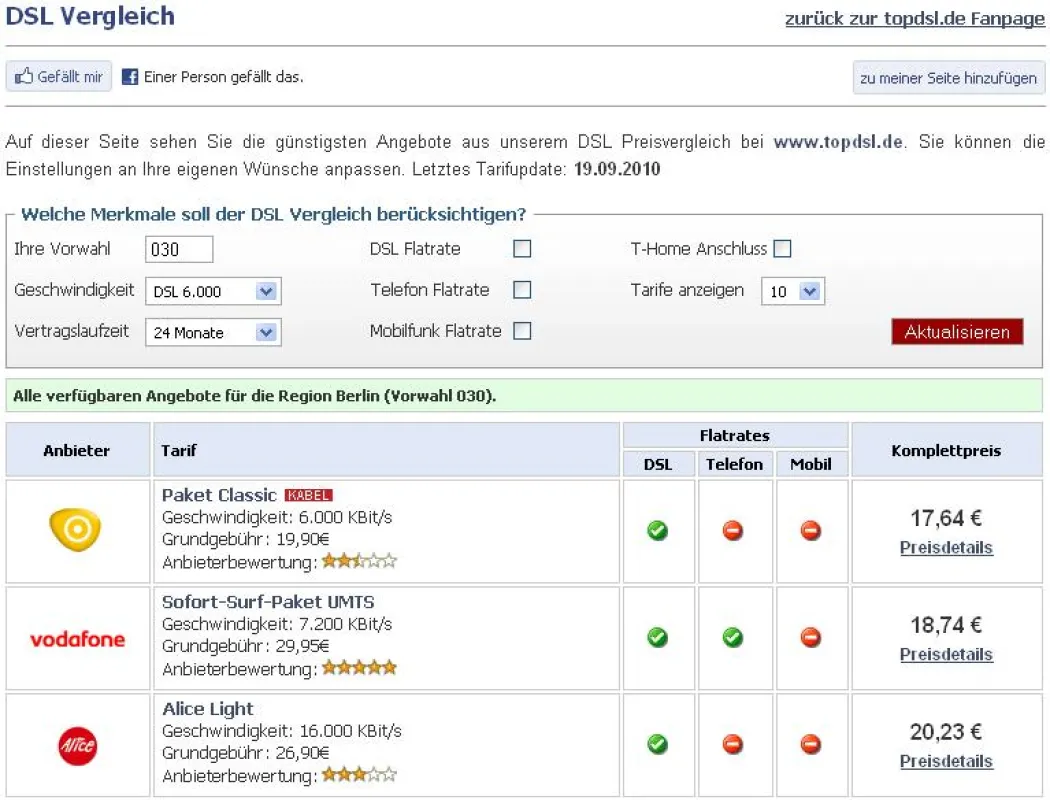Click red Telefon icon for Alice Light
This screenshot has height=800, width=1050.
pos(733,744)
